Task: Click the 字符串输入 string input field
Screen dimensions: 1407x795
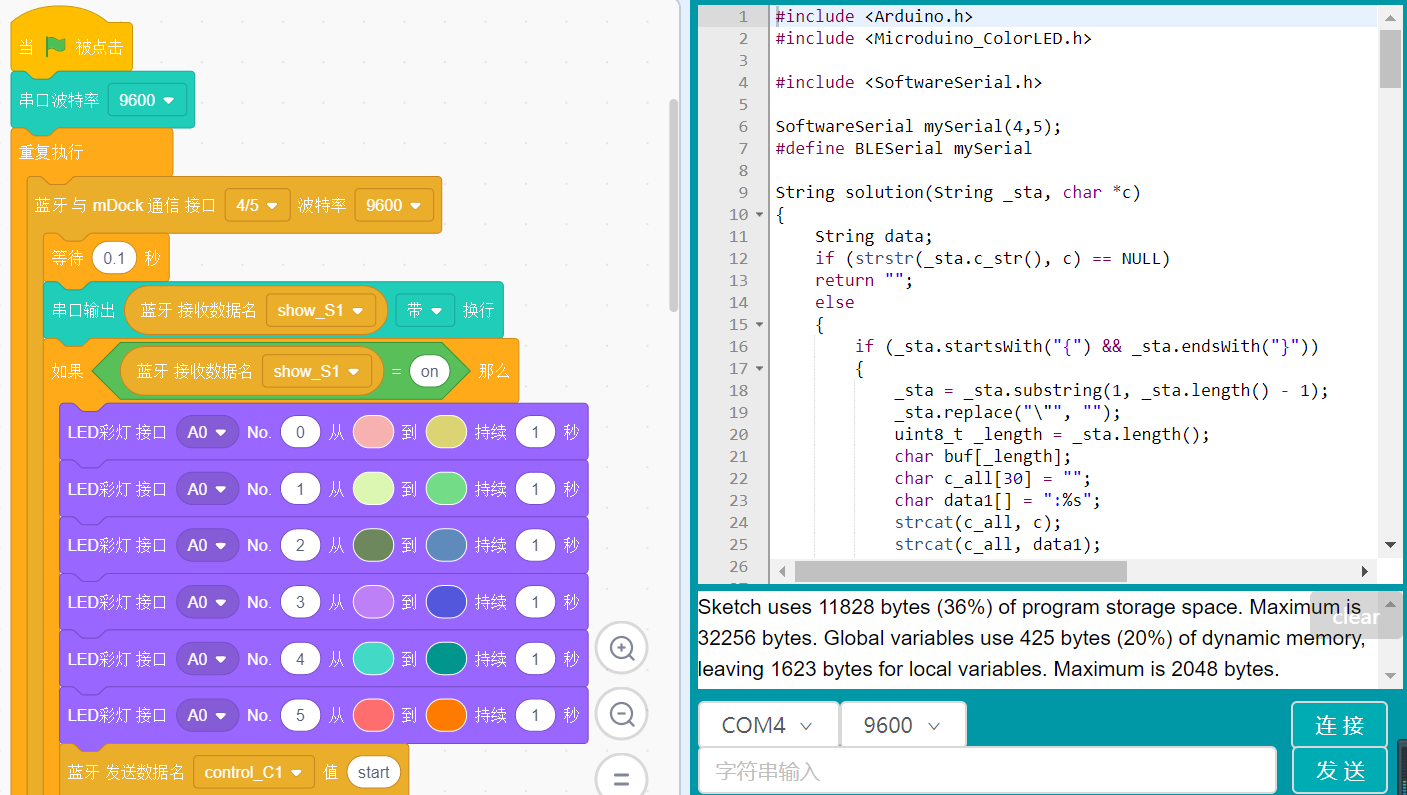Action: pos(987,771)
